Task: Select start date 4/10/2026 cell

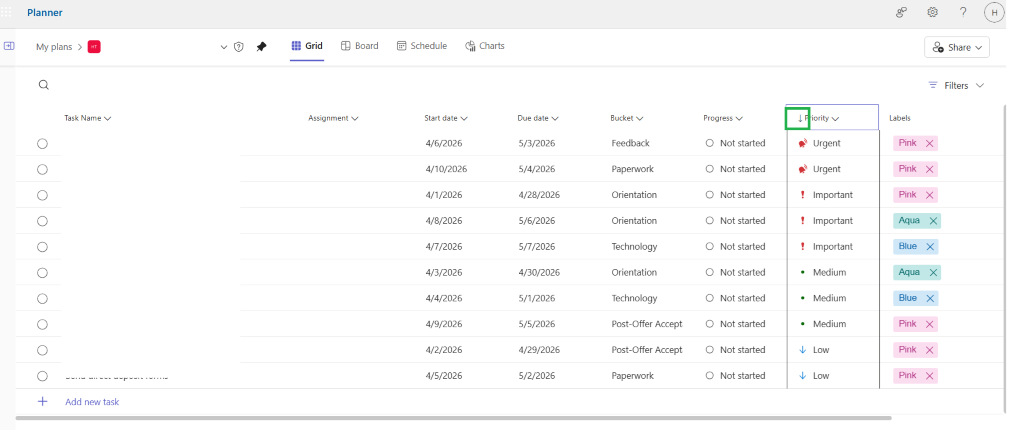Action: tap(446, 169)
